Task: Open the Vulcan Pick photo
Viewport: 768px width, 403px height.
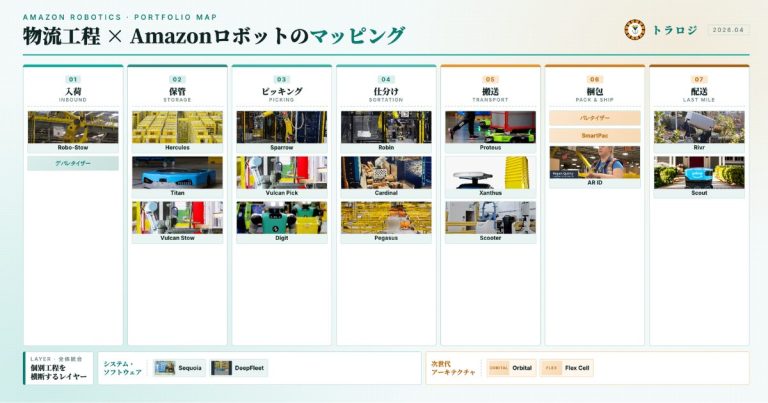Action: click(282, 172)
